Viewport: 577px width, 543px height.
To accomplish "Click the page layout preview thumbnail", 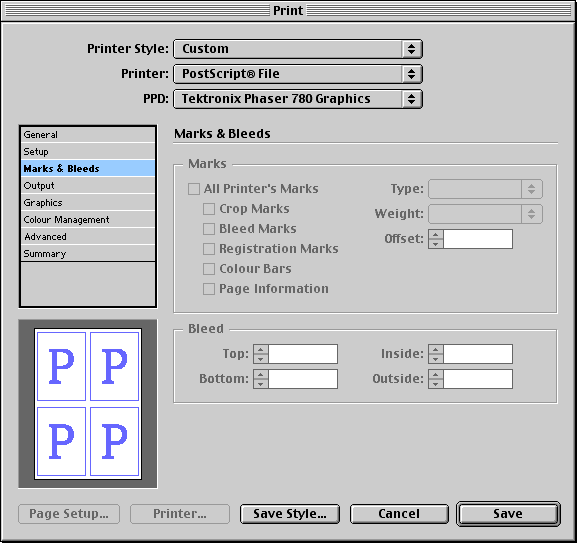I will point(88,404).
